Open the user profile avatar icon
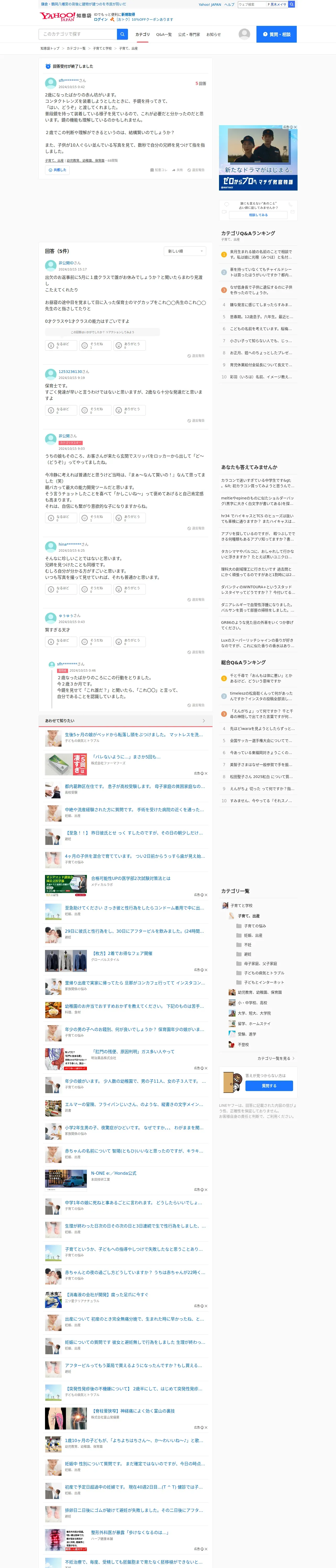The width and height of the screenshot is (336, 1568). click(244, 34)
